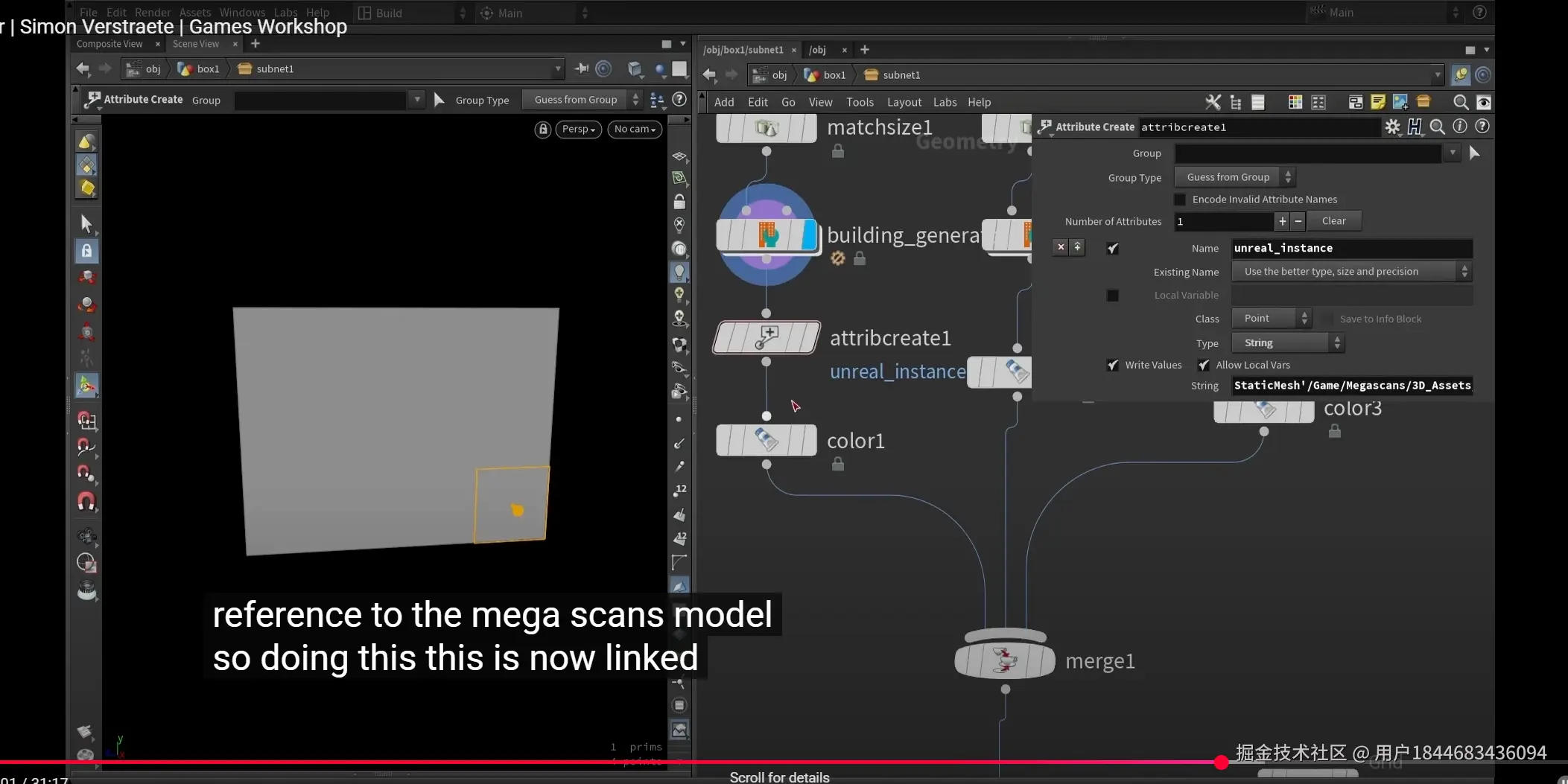Click the color1 node icon
1568x784 pixels.
pyautogui.click(x=766, y=440)
